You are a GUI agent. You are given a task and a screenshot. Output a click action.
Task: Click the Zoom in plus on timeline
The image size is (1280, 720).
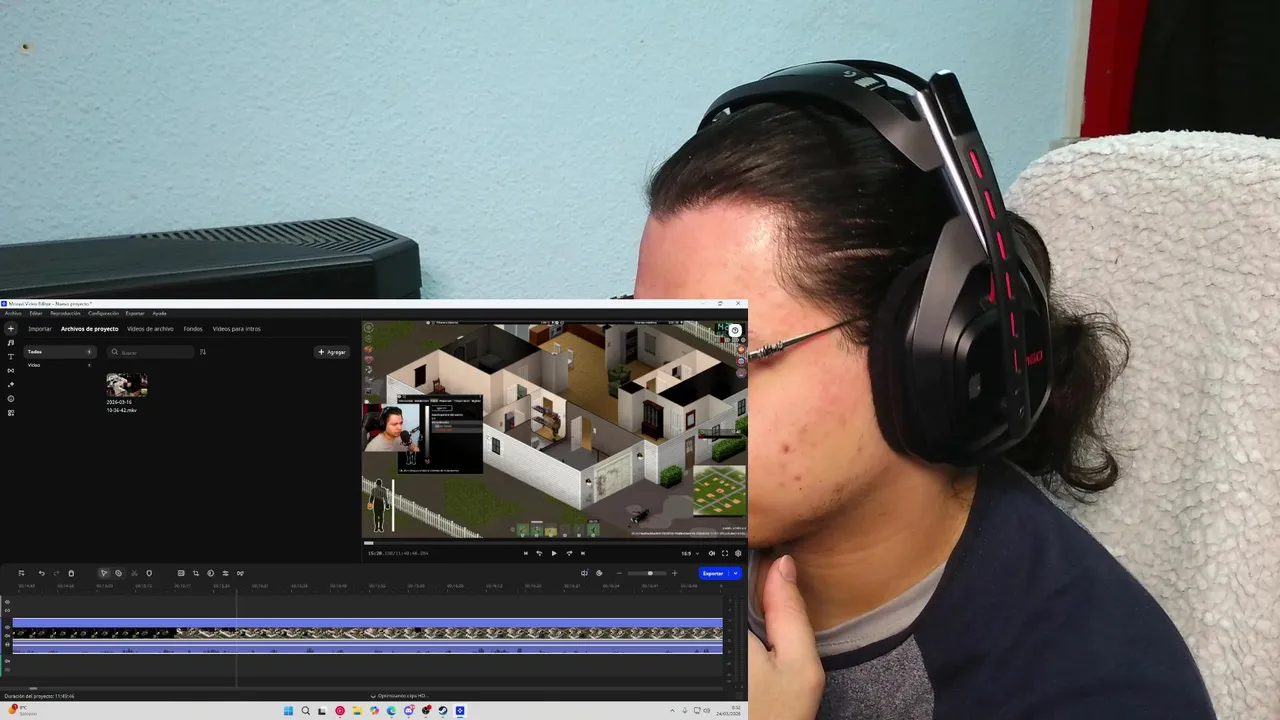pyautogui.click(x=674, y=573)
